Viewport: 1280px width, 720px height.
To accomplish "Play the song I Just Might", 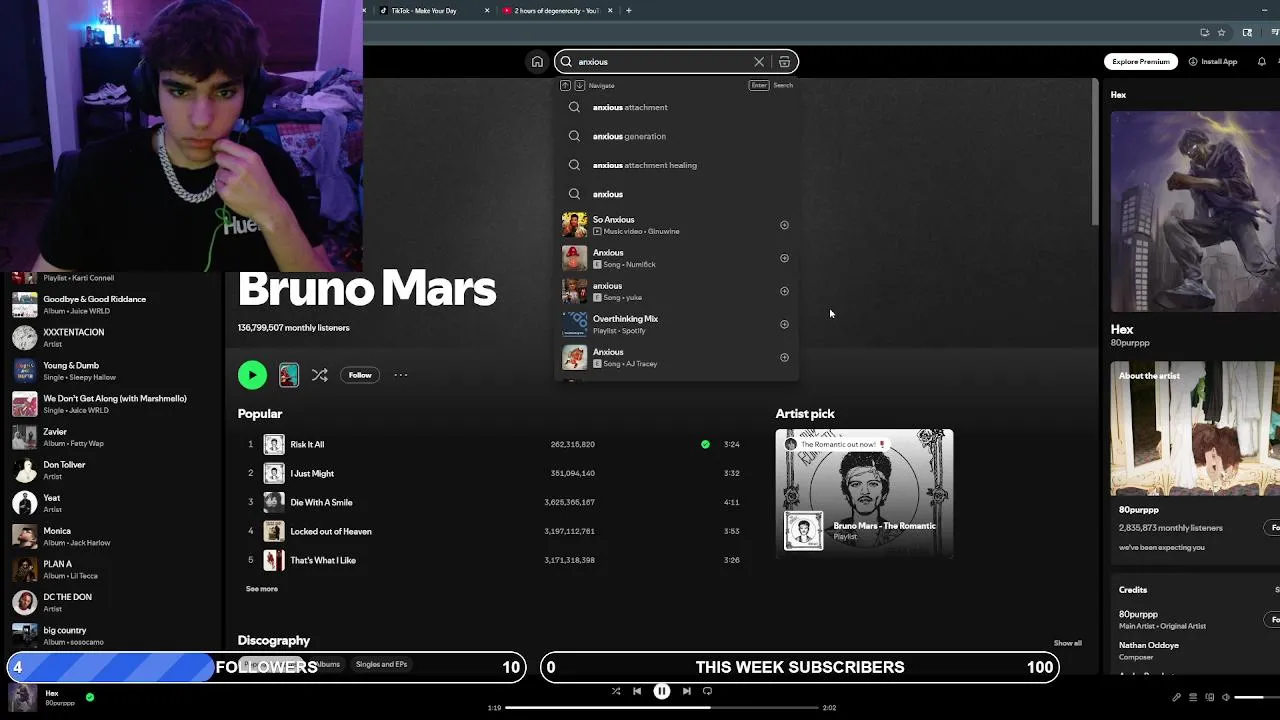I will pyautogui.click(x=312, y=473).
